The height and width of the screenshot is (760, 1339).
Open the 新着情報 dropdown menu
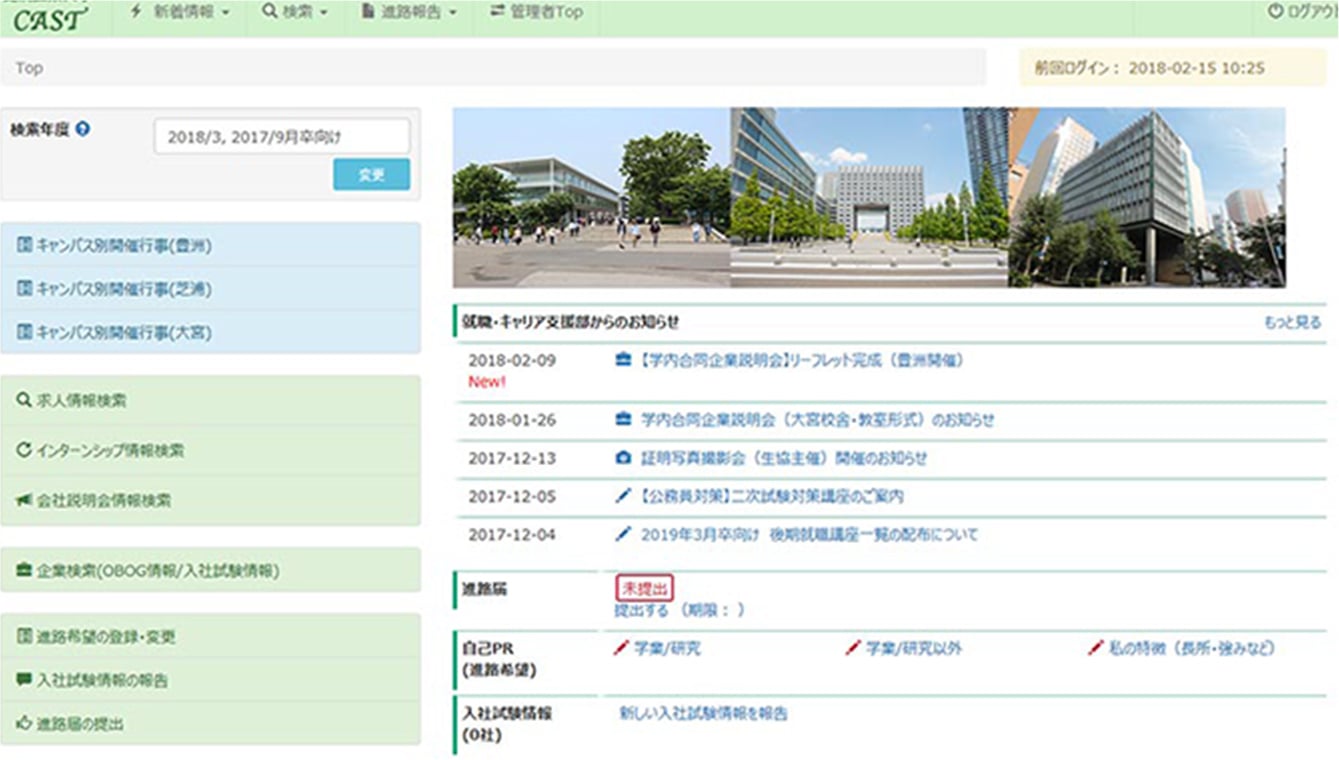180,13
